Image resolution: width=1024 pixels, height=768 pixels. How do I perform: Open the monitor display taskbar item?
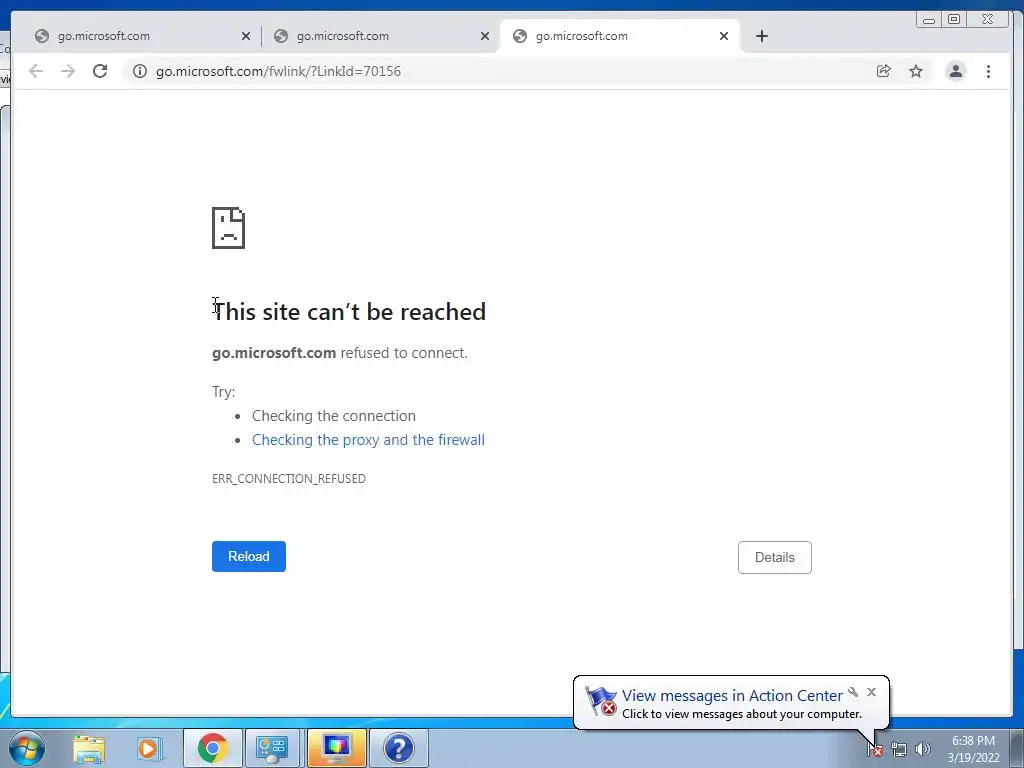[337, 748]
